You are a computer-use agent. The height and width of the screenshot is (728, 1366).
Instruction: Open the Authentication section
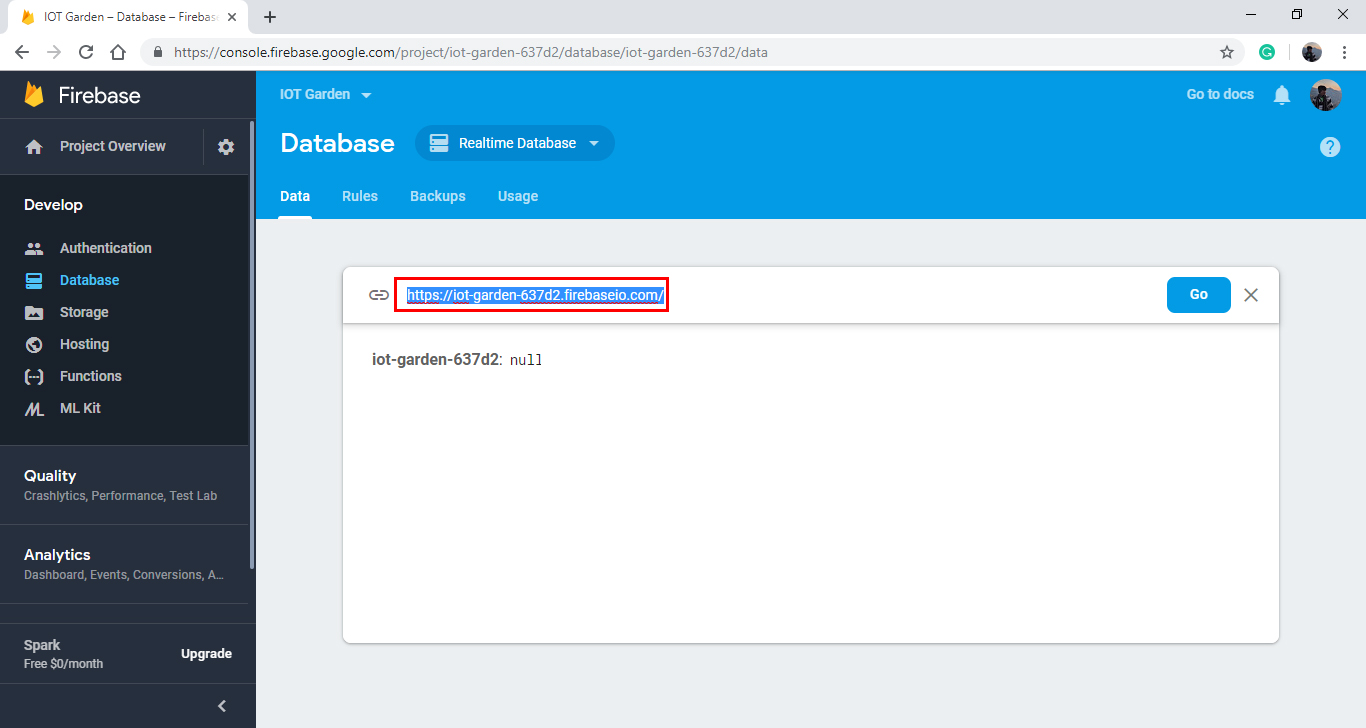point(105,247)
